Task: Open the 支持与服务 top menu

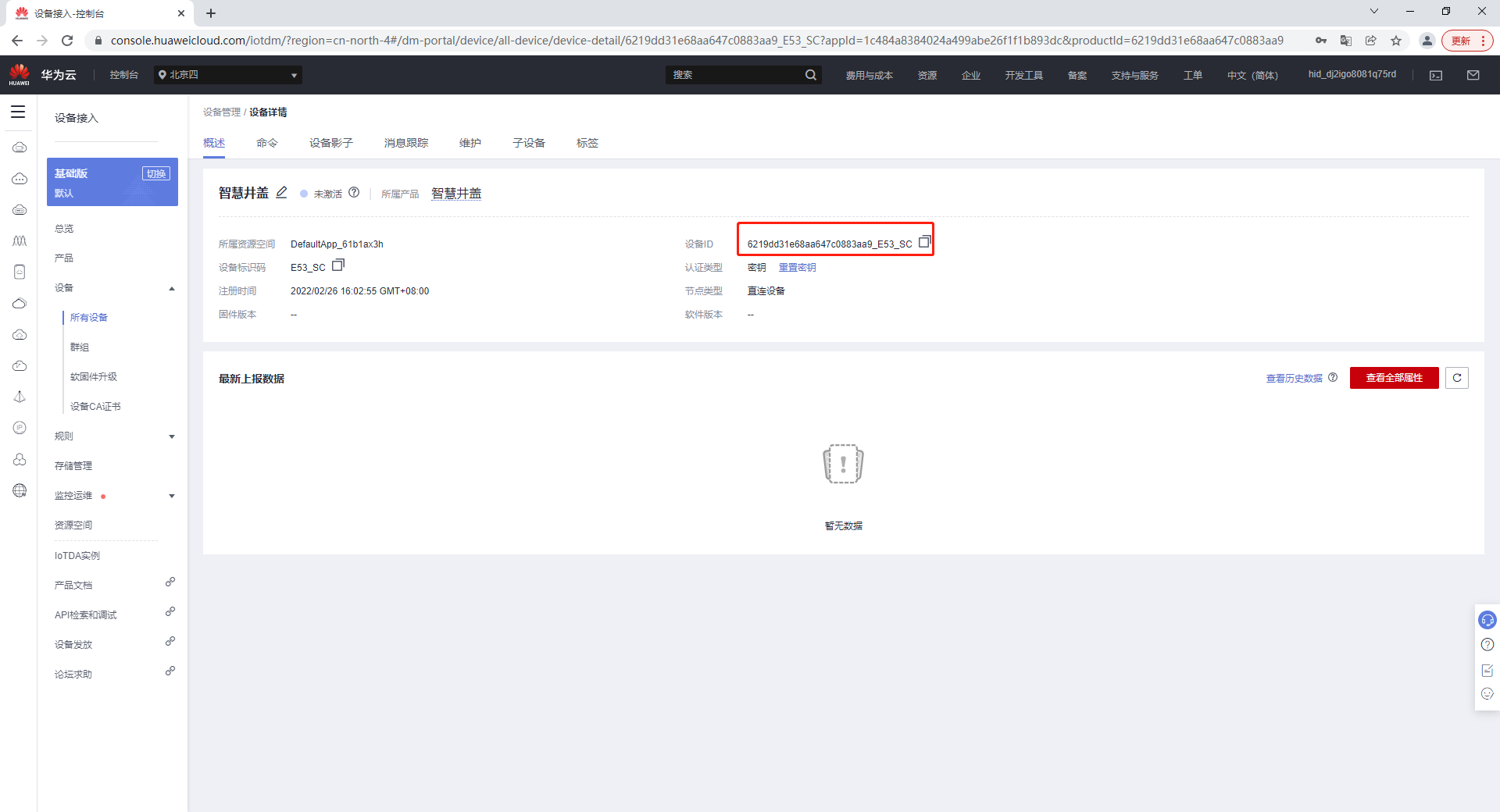Action: pyautogui.click(x=1135, y=76)
